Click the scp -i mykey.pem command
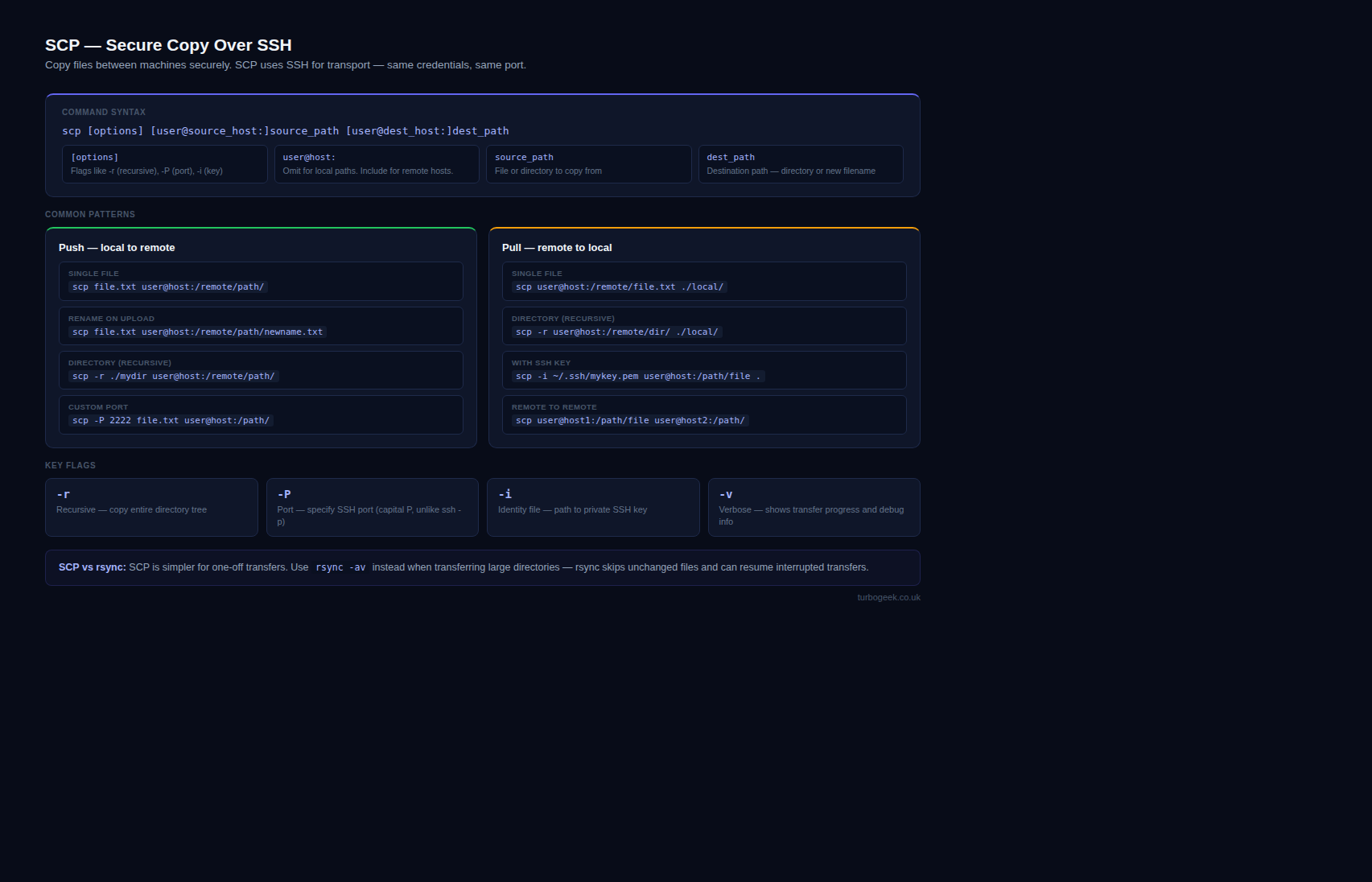Screen dimensions: 1372x882 pos(637,376)
